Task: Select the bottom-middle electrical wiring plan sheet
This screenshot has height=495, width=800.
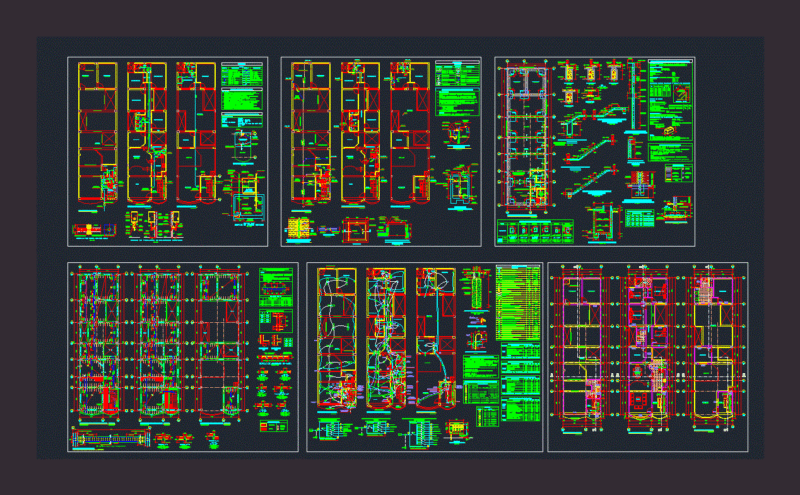Action: click(x=424, y=357)
